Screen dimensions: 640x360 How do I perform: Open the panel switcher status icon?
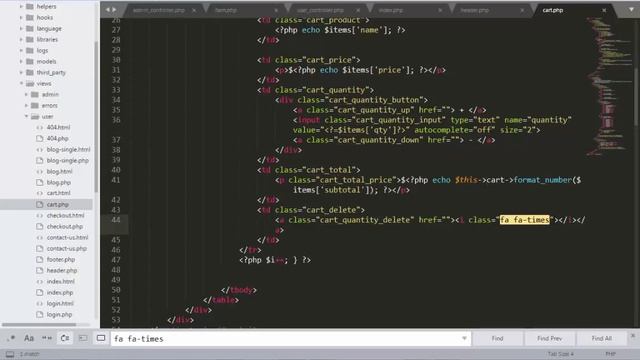(x=10, y=354)
